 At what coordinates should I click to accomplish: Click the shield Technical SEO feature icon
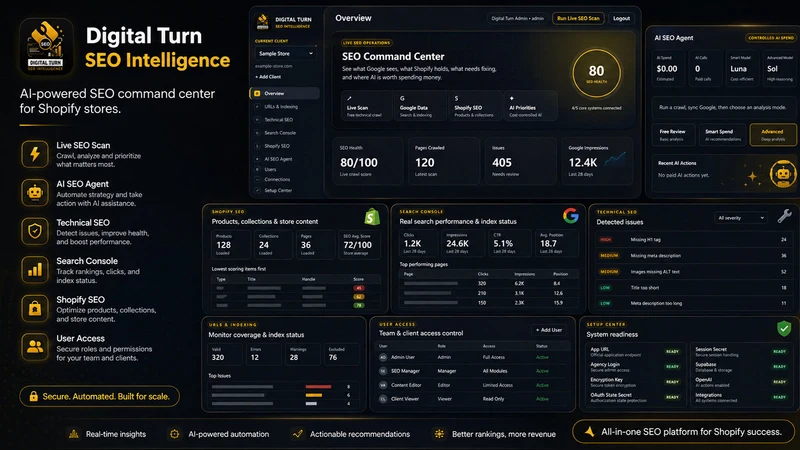point(35,231)
